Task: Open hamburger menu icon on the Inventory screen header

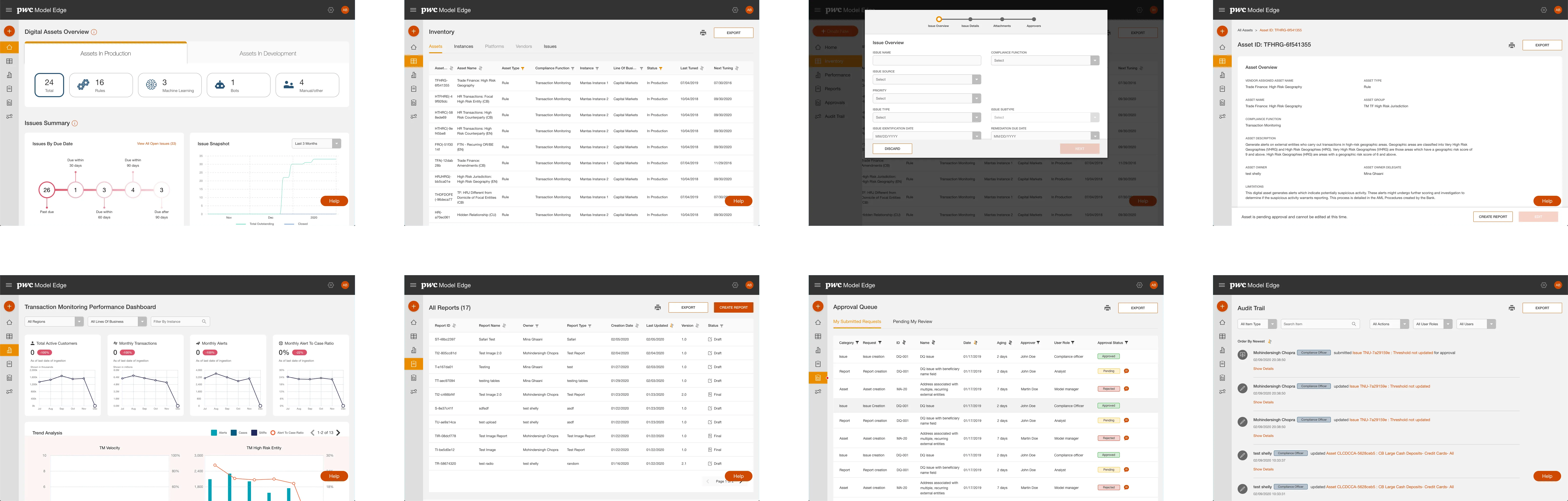Action: [x=413, y=10]
